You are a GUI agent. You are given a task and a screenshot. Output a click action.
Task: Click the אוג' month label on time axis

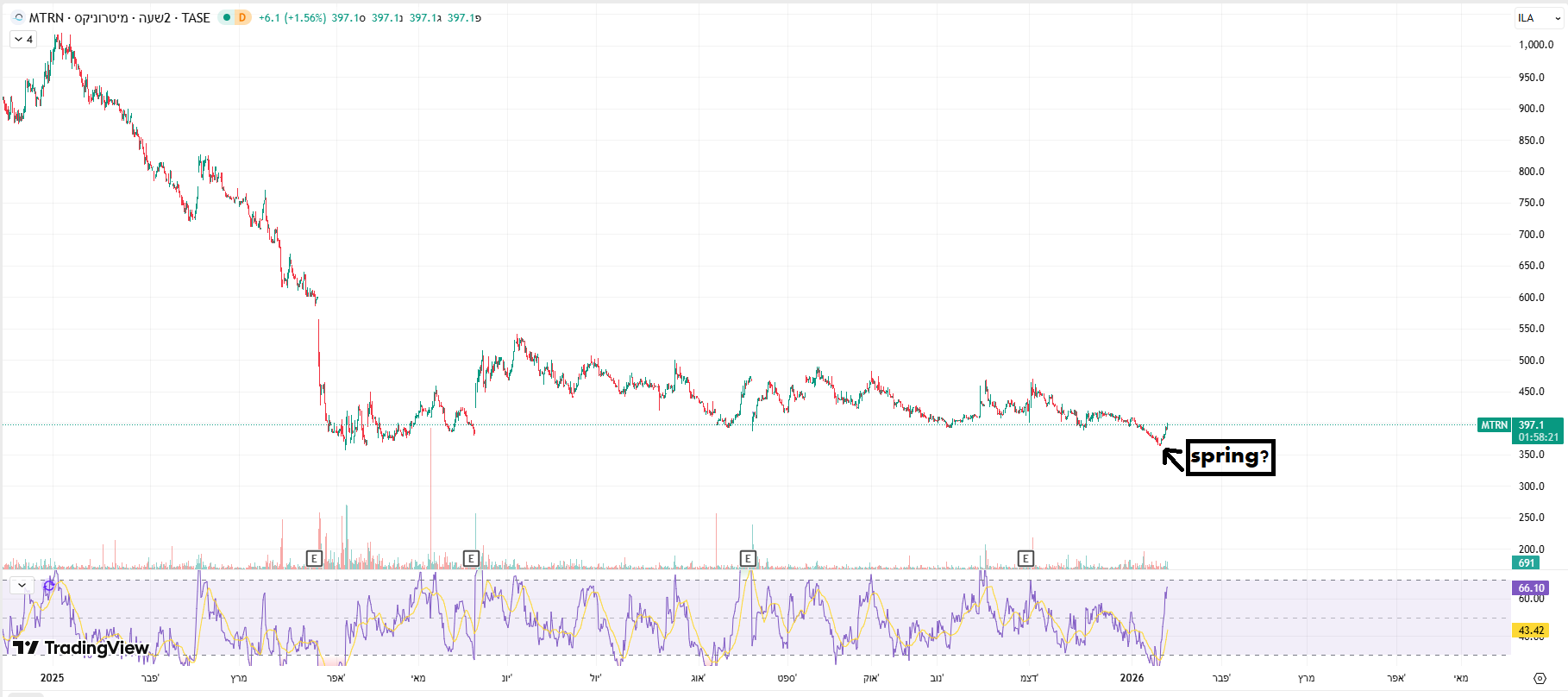698,678
